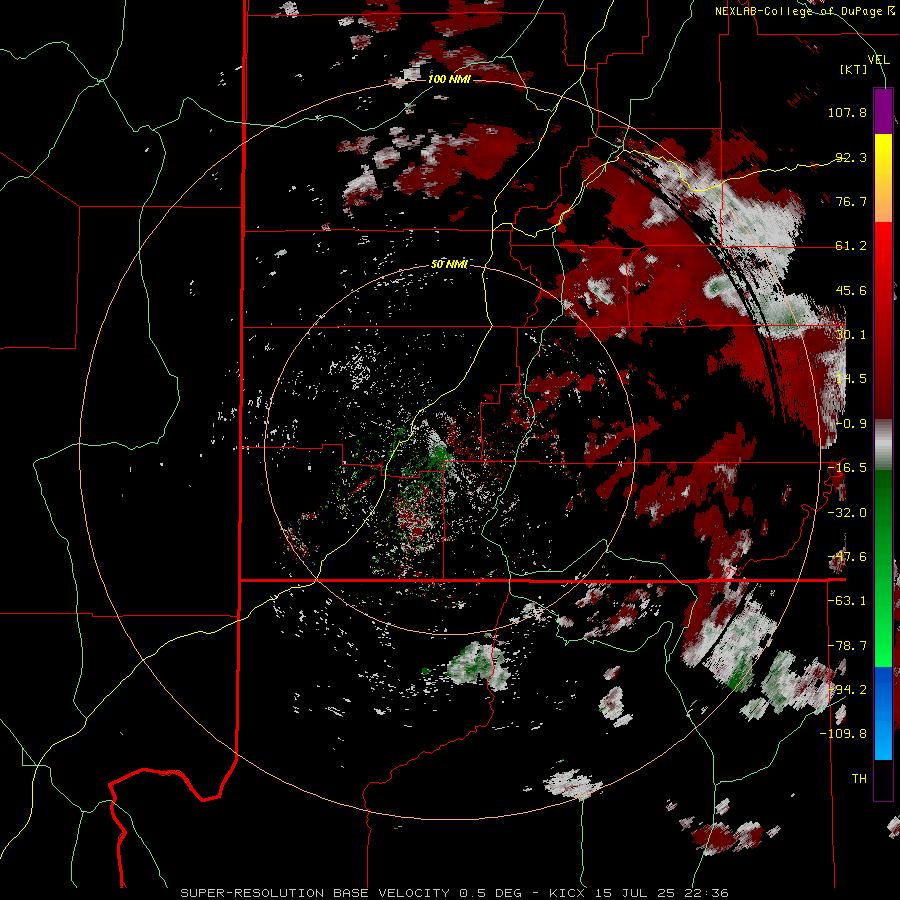Click the 100 NMI range ring label
This screenshot has width=900, height=900.
pos(449,79)
